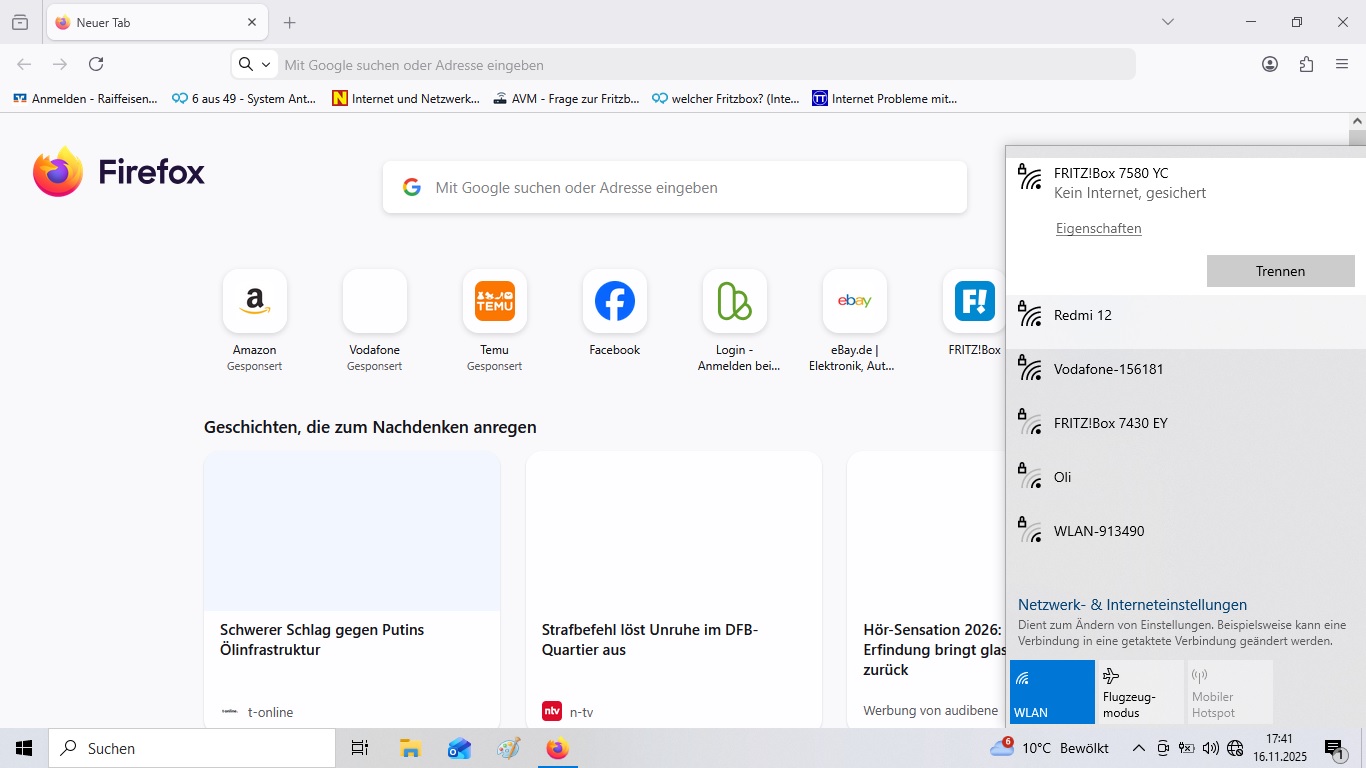Viewport: 1366px width, 768px height.
Task: Select the FRITZ!Box 7430 EY network
Action: [x=1186, y=430]
